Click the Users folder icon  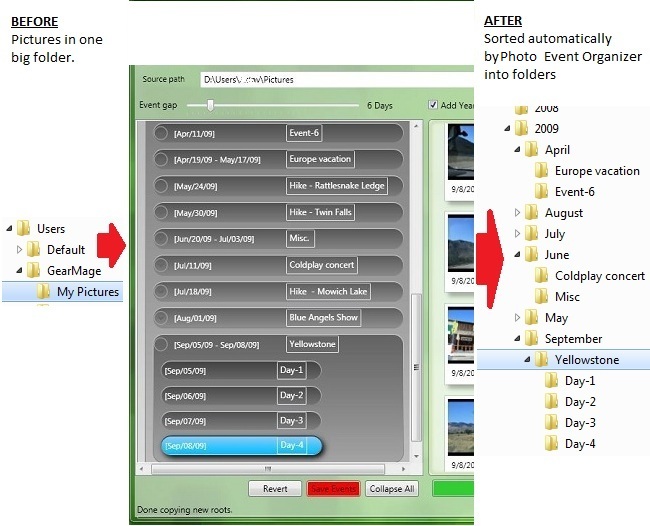pyautogui.click(x=23, y=228)
